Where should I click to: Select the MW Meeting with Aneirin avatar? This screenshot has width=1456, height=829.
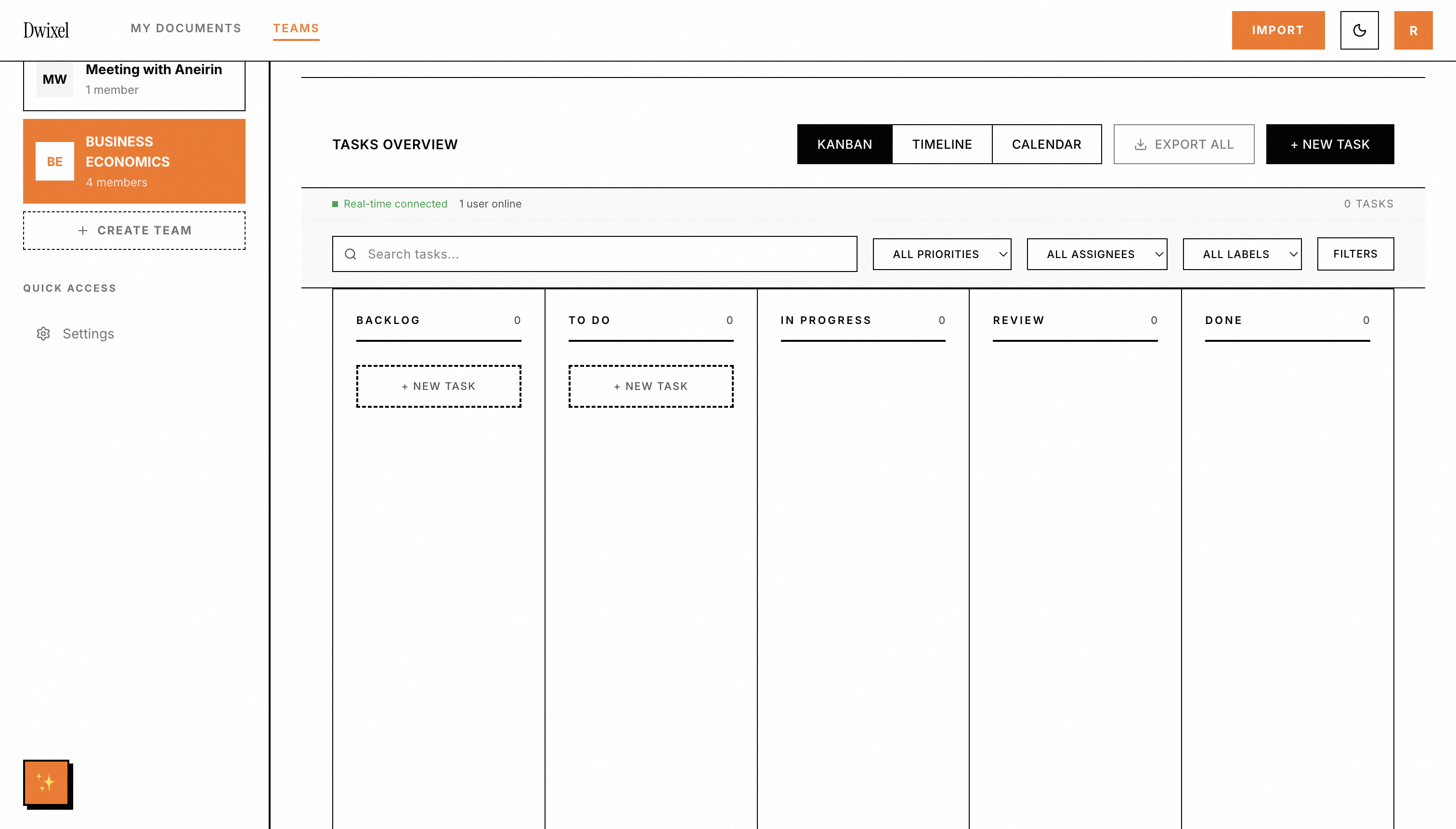click(54, 79)
